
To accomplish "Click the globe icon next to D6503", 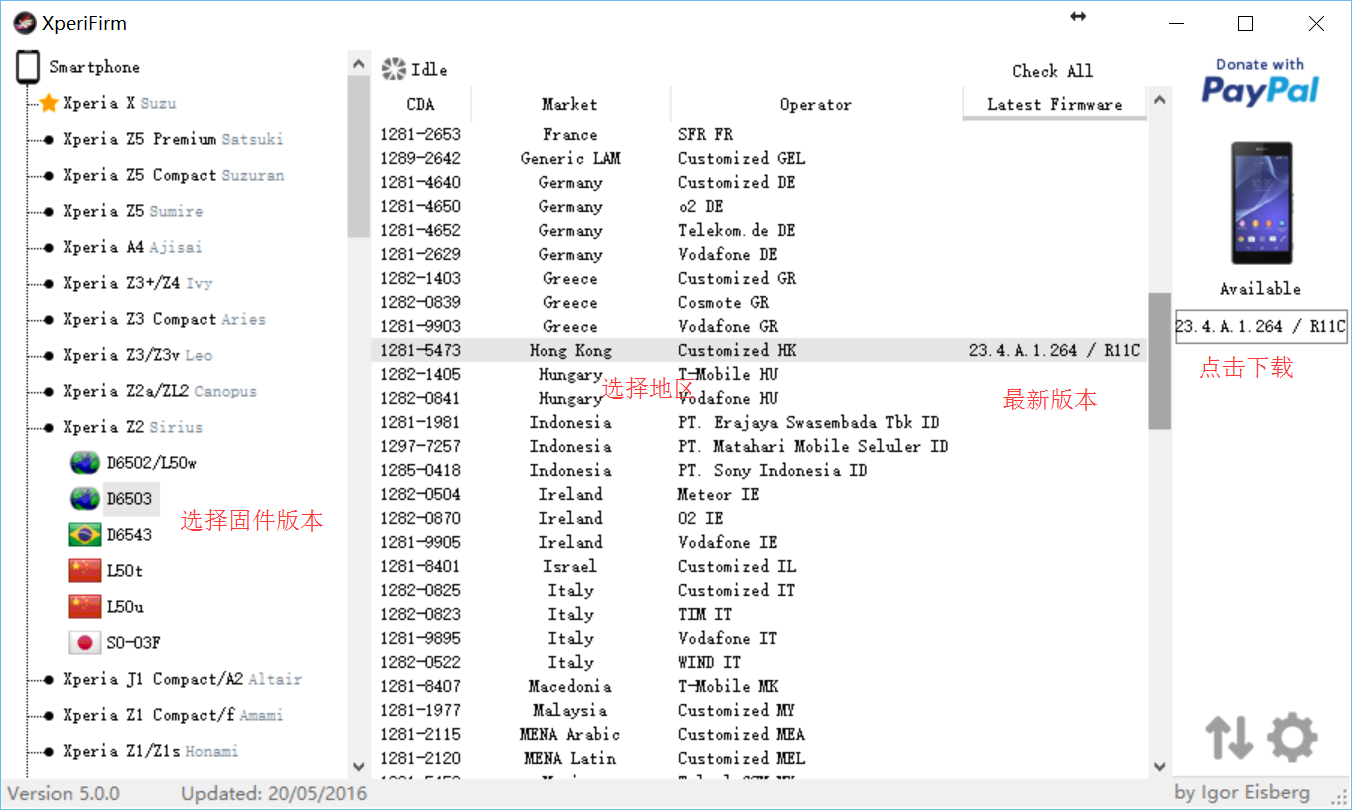I will coord(85,499).
